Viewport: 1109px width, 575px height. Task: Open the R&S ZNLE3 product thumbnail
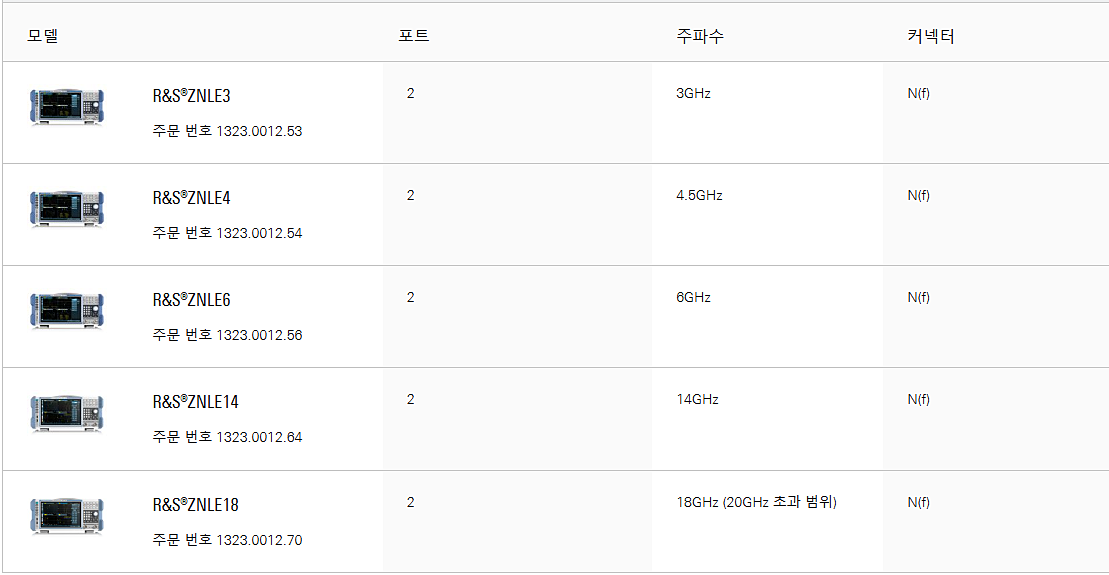(67, 107)
